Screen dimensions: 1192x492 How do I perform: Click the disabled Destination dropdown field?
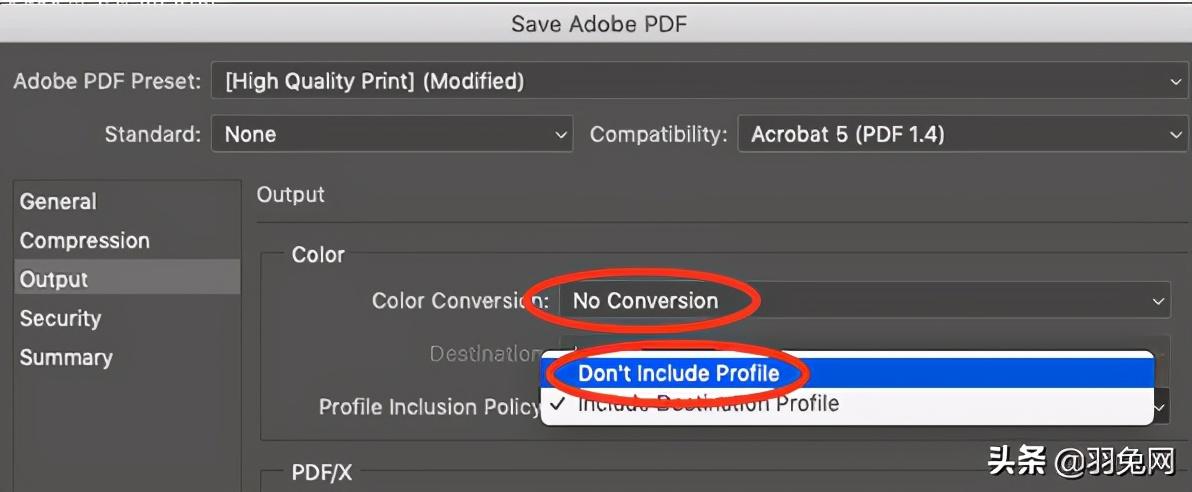click(1000, 345)
